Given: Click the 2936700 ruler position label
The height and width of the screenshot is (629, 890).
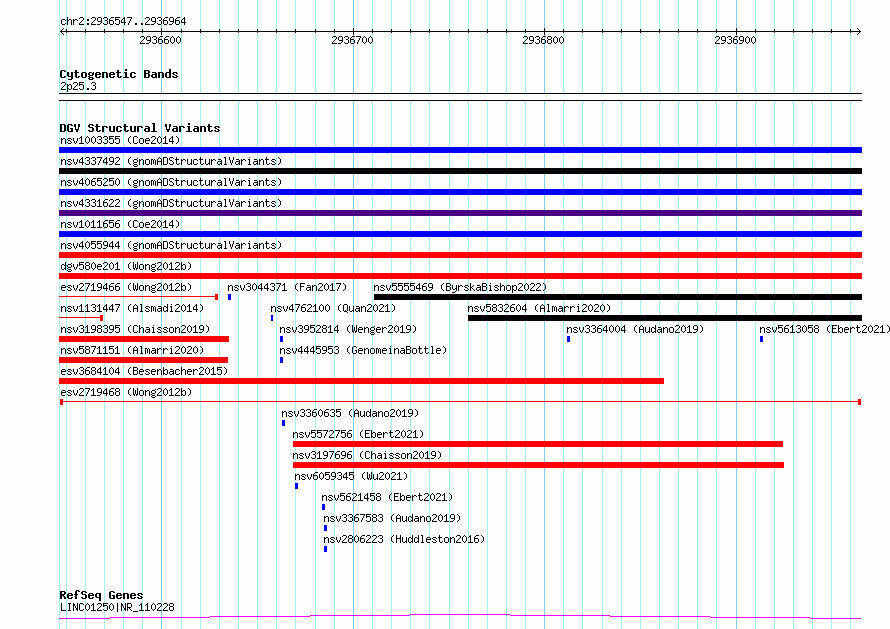Looking at the screenshot, I should click(352, 40).
